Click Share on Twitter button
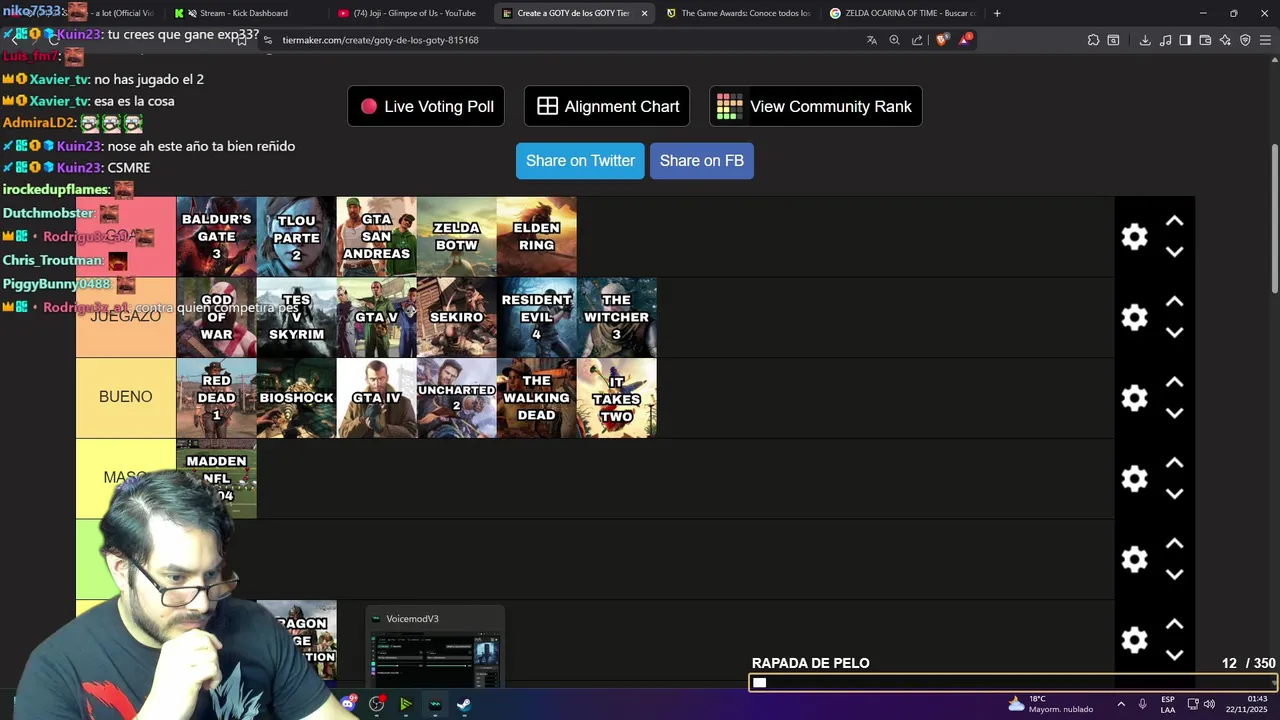1280x720 pixels. 580,161
